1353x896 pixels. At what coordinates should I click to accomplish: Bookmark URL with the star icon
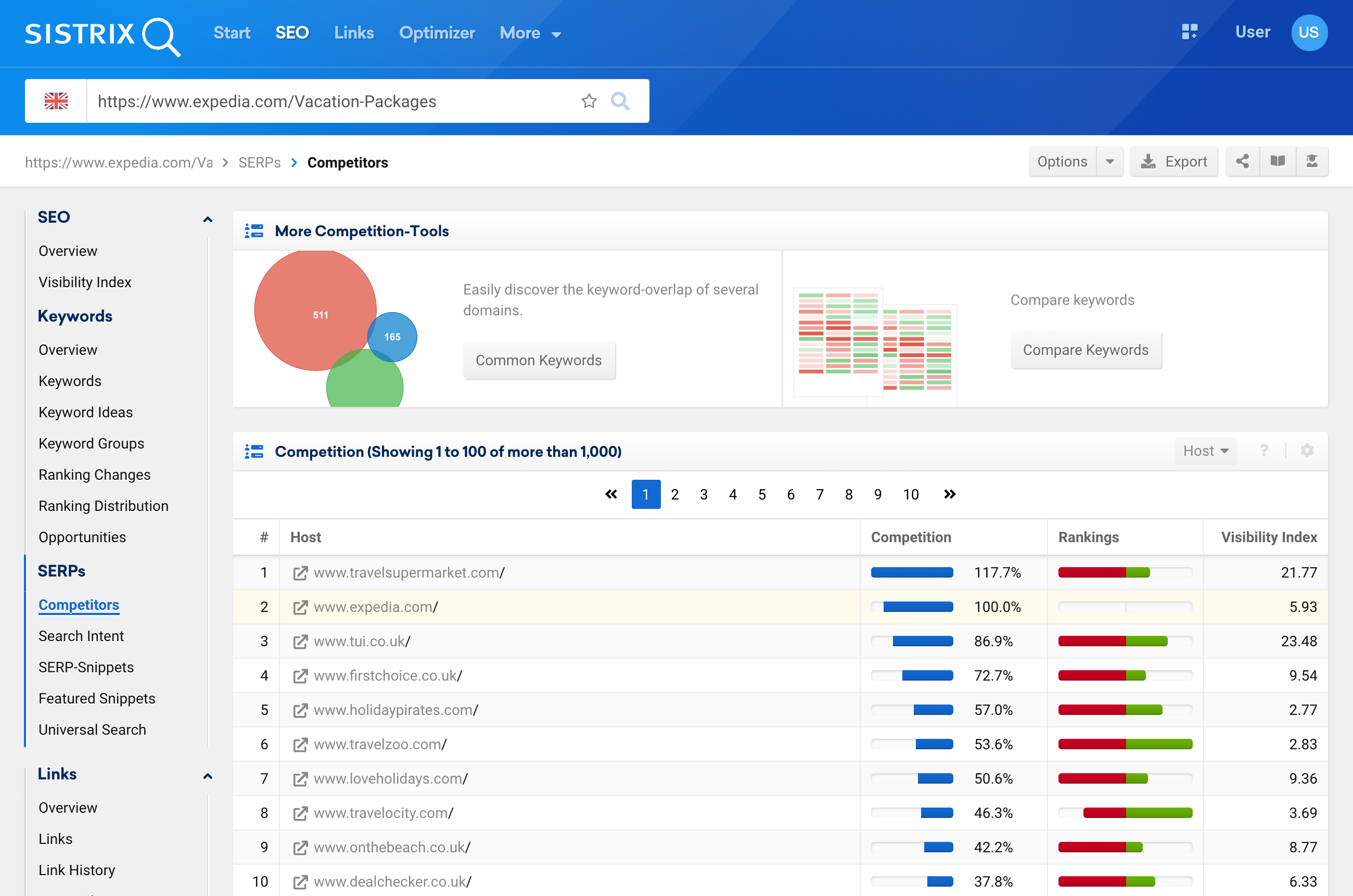point(589,101)
